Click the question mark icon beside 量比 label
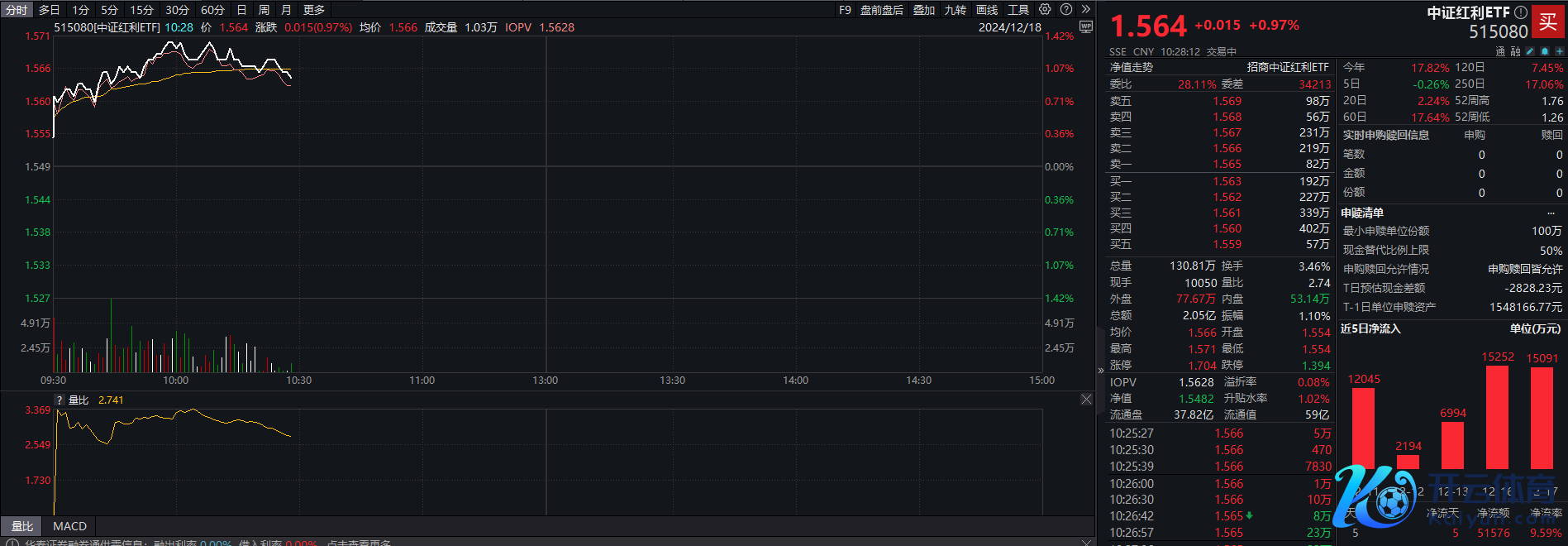1568x546 pixels. click(x=60, y=400)
